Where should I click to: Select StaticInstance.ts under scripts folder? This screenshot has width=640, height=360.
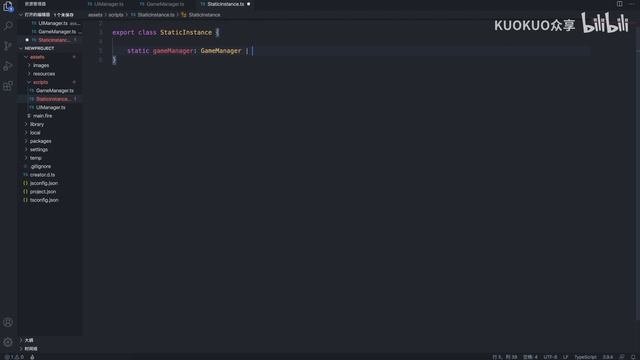pos(53,99)
